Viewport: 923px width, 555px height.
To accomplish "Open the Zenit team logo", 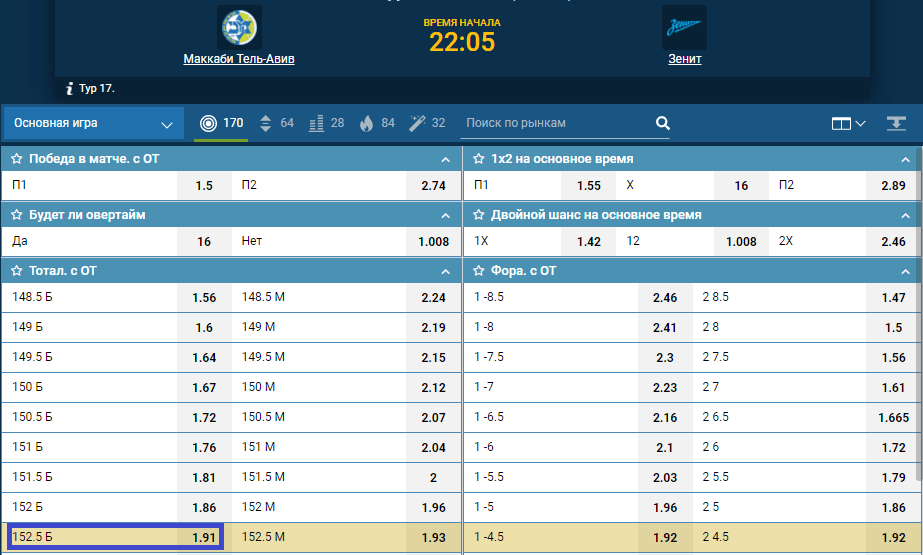I will (x=684, y=27).
